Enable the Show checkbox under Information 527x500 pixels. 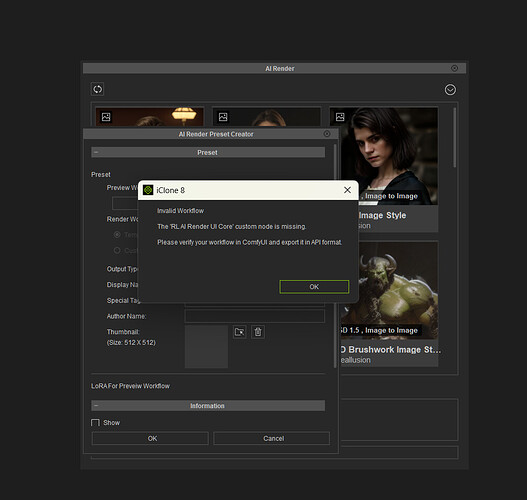(95, 422)
